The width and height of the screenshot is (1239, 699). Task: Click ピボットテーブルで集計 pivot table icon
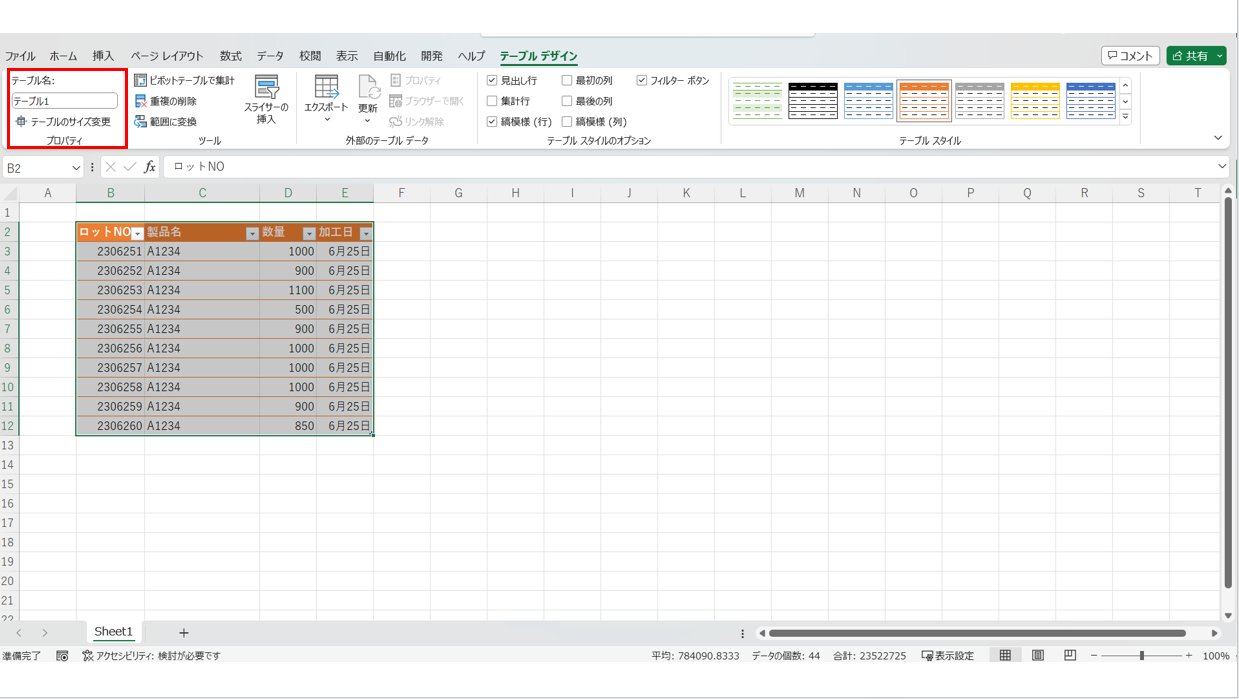141,80
